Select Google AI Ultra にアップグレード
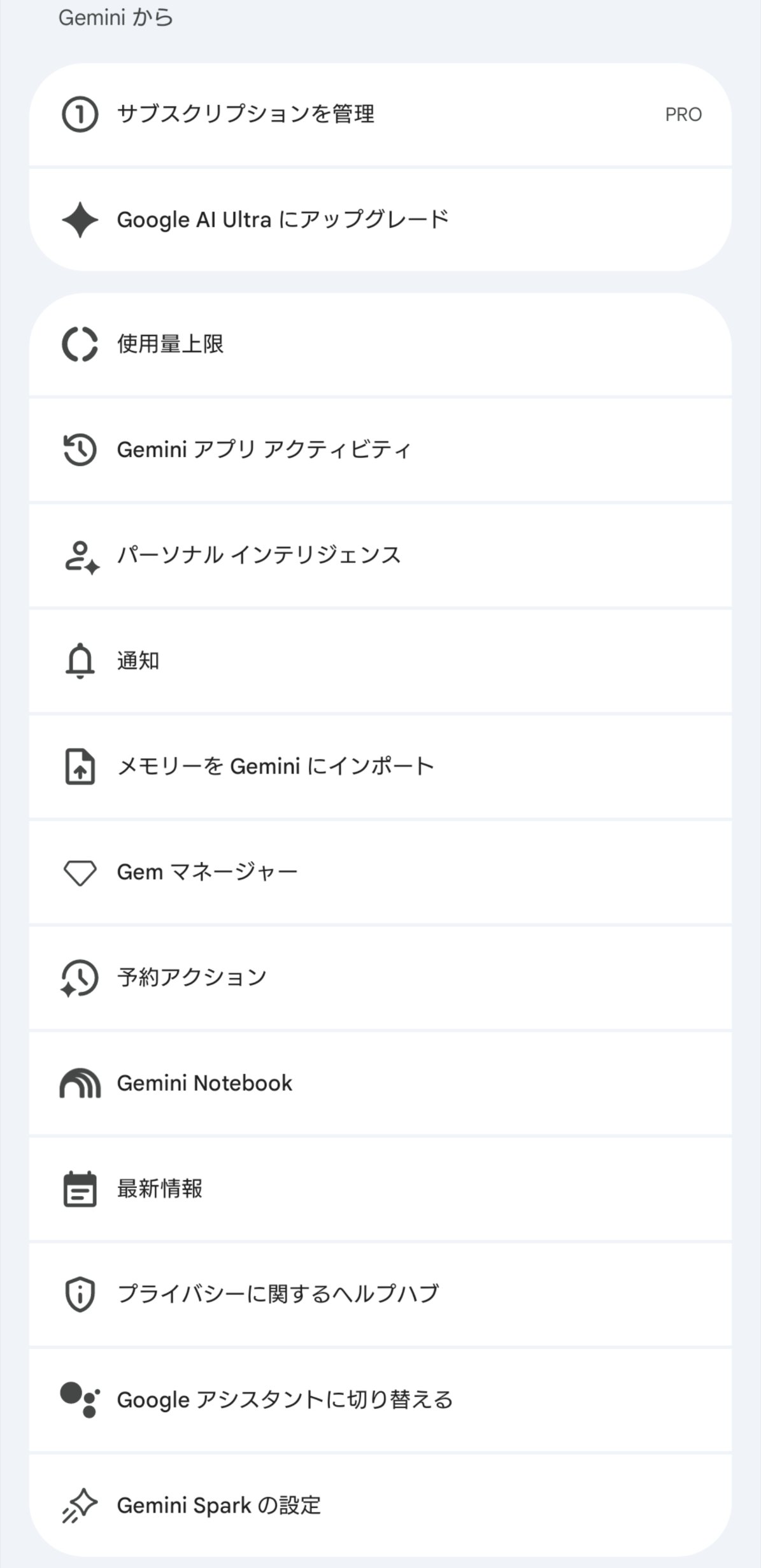761x1568 pixels. (x=380, y=220)
